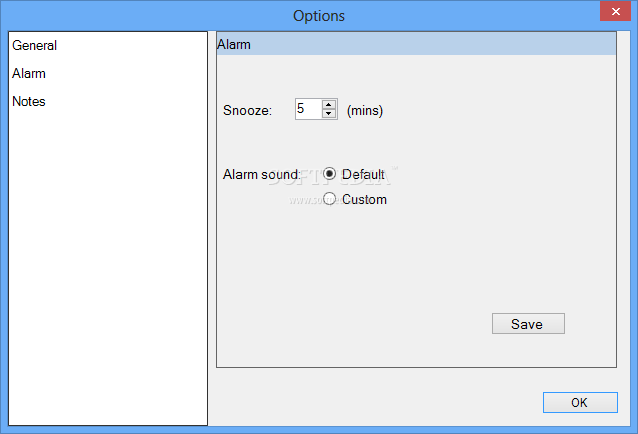This screenshot has height=434, width=638.
Task: Open the General options category
Action: tap(35, 45)
